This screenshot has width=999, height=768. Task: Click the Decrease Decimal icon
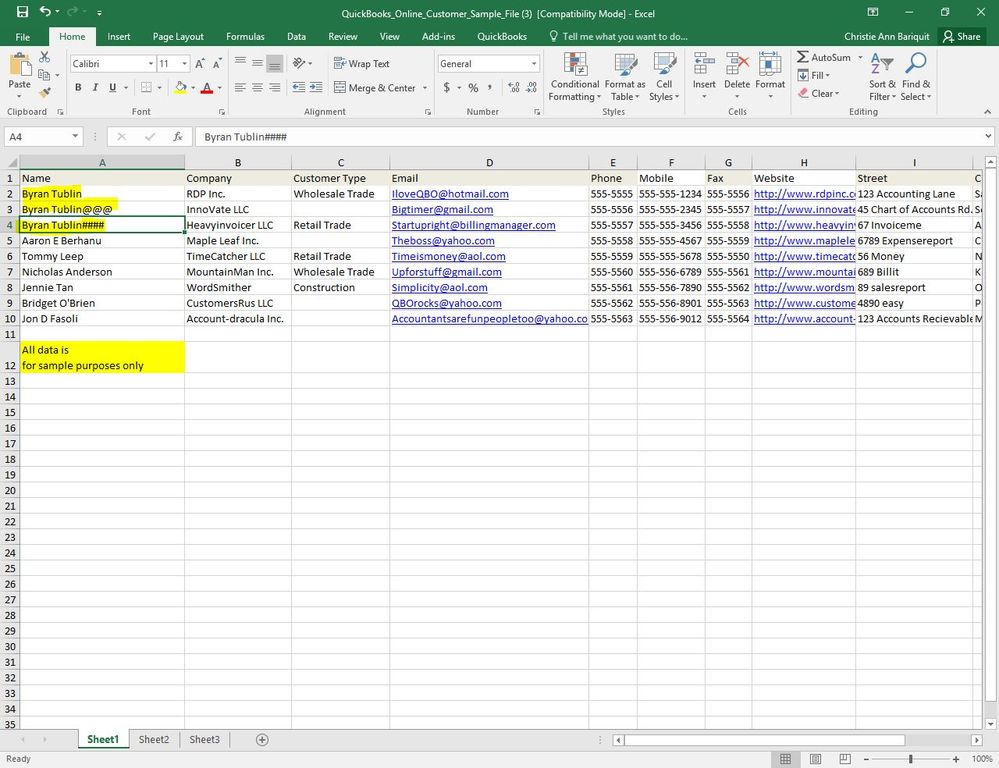pyautogui.click(x=531, y=88)
